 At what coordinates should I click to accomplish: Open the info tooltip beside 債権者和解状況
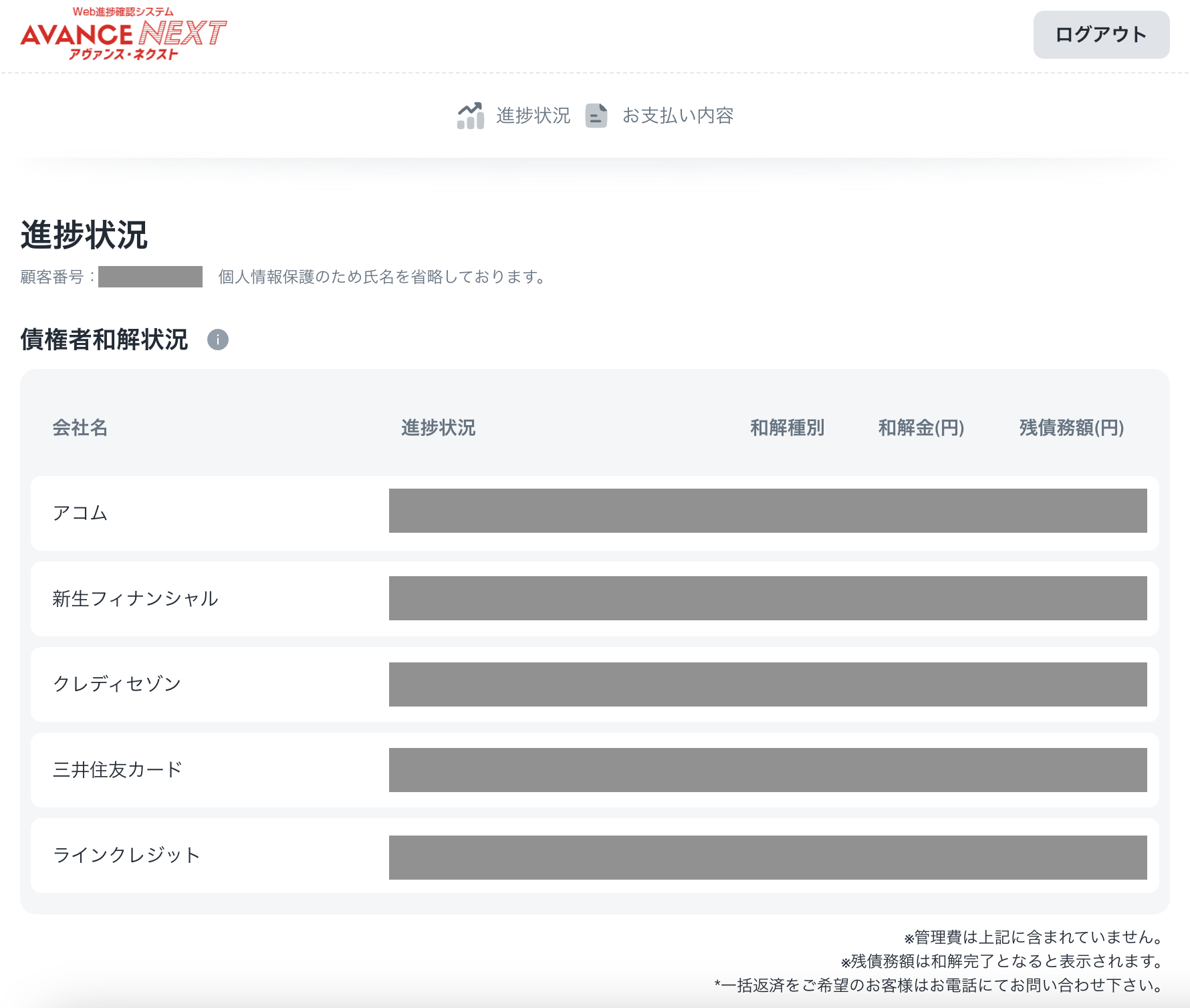click(219, 340)
